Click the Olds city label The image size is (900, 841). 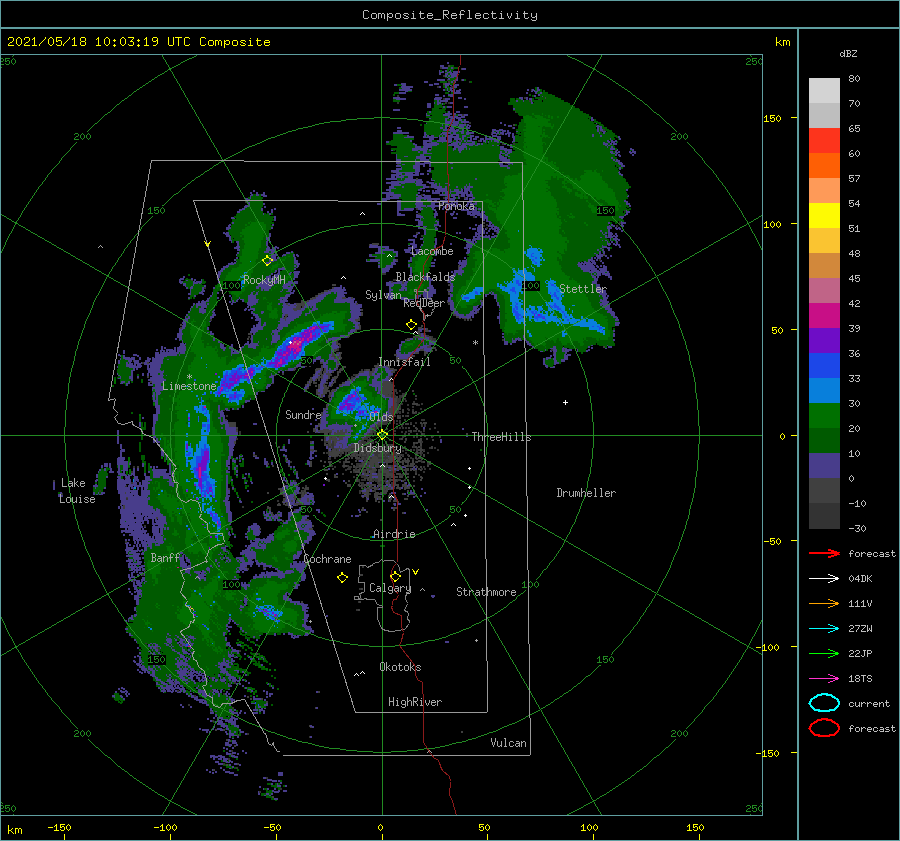coord(381,417)
